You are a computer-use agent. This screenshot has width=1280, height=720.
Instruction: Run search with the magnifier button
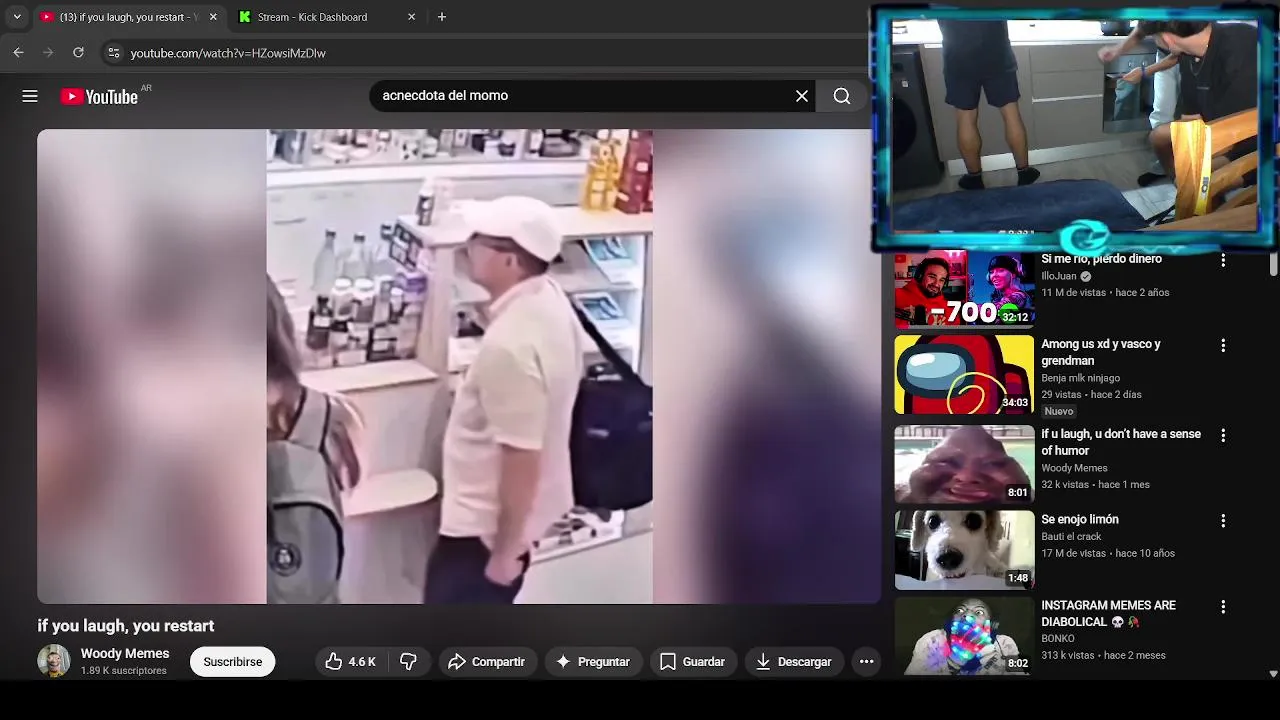[842, 96]
